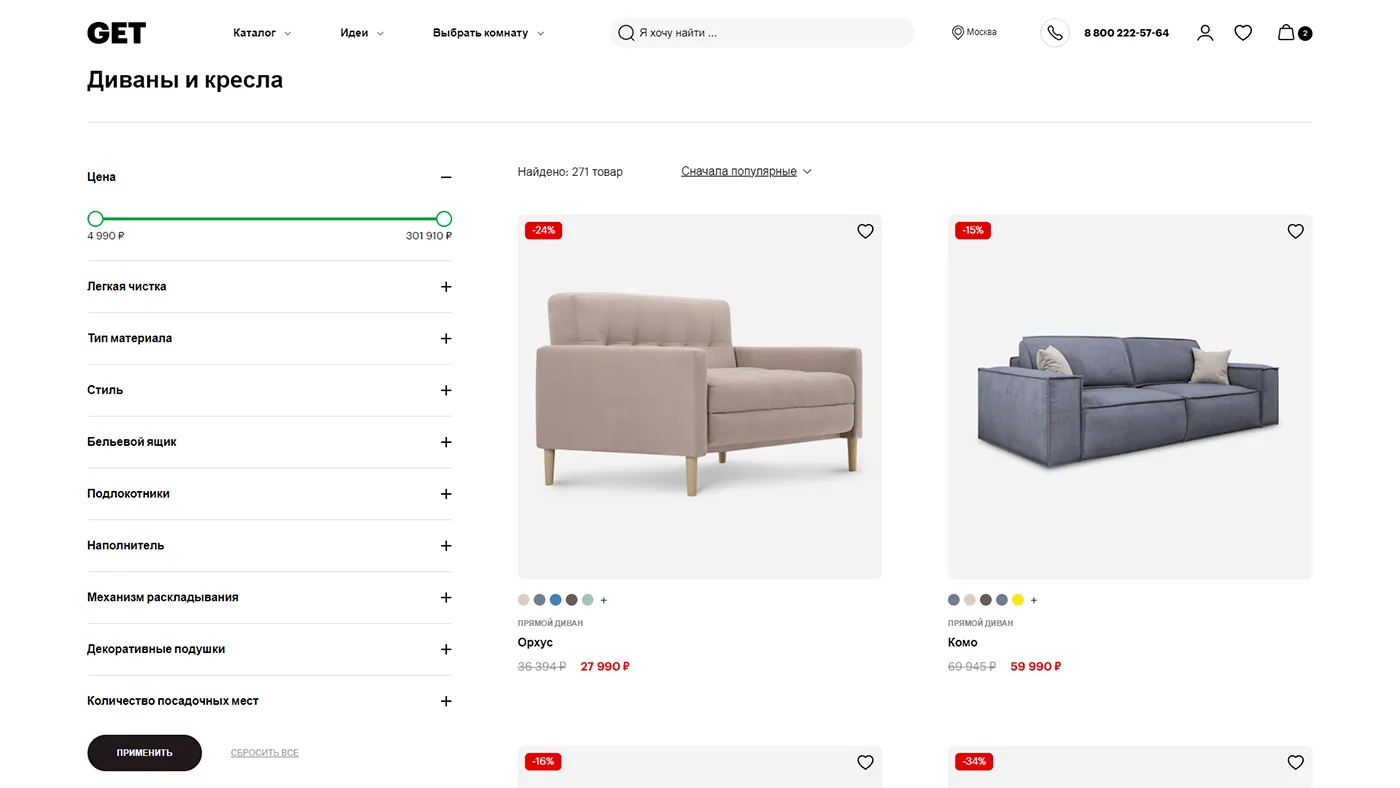Add Комо sofa to favorites
This screenshot has width=1400, height=788.
[1295, 231]
